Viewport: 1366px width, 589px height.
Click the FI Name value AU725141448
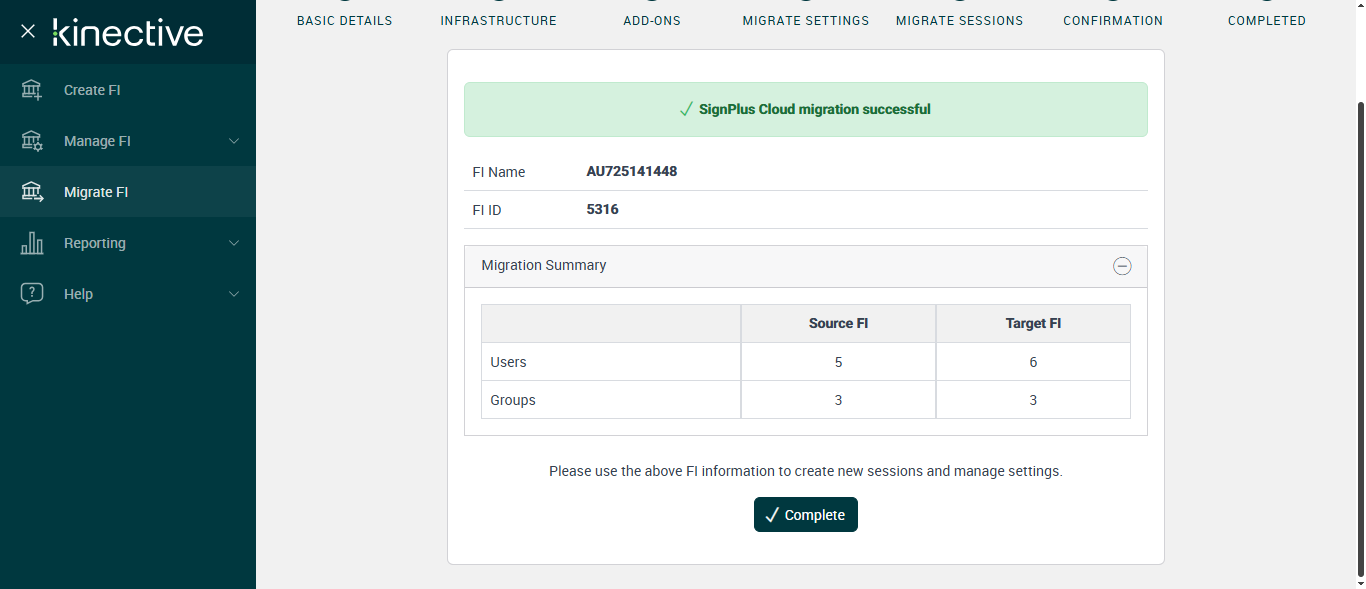632,171
